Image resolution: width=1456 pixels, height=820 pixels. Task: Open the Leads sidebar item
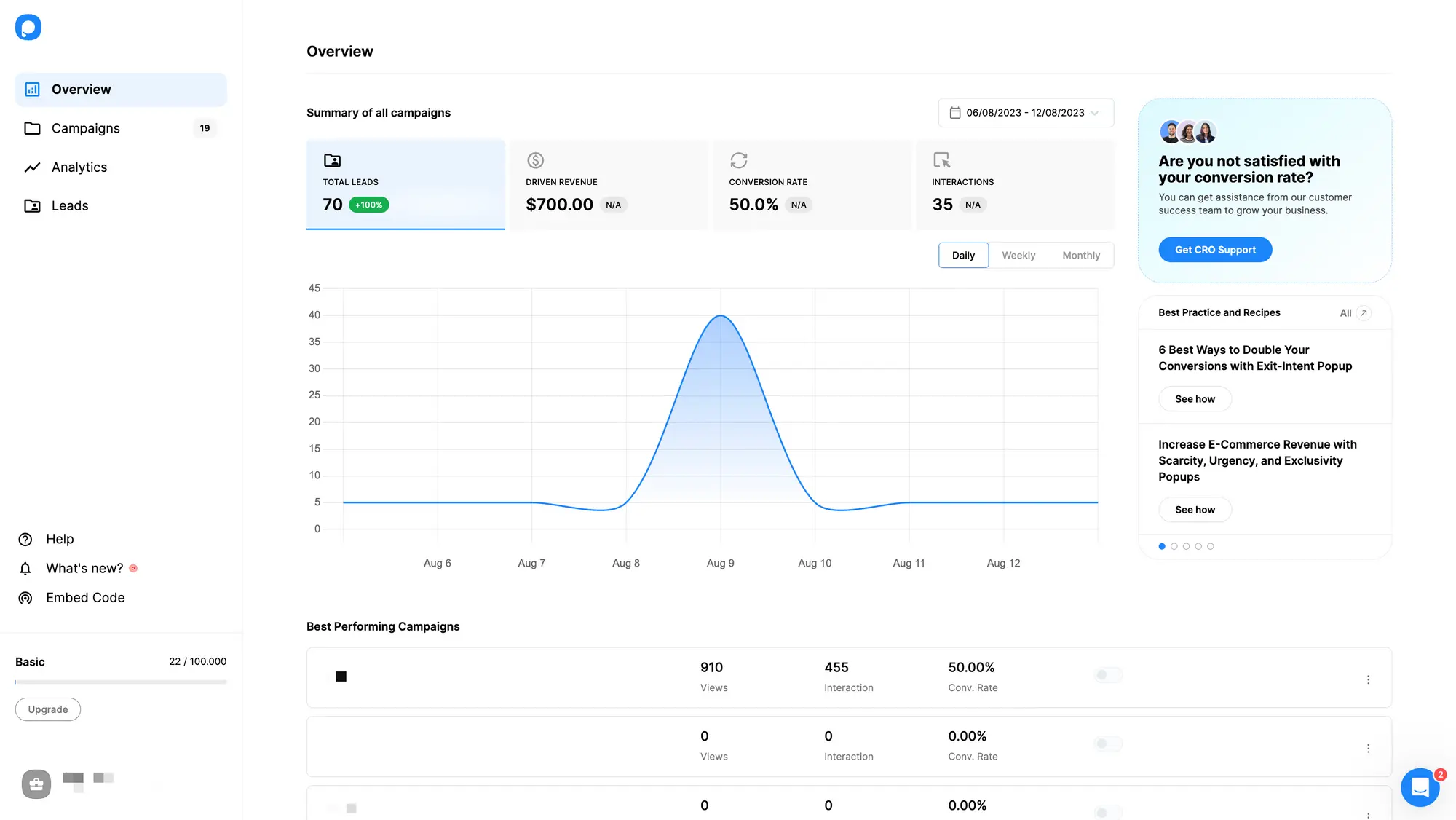70,206
